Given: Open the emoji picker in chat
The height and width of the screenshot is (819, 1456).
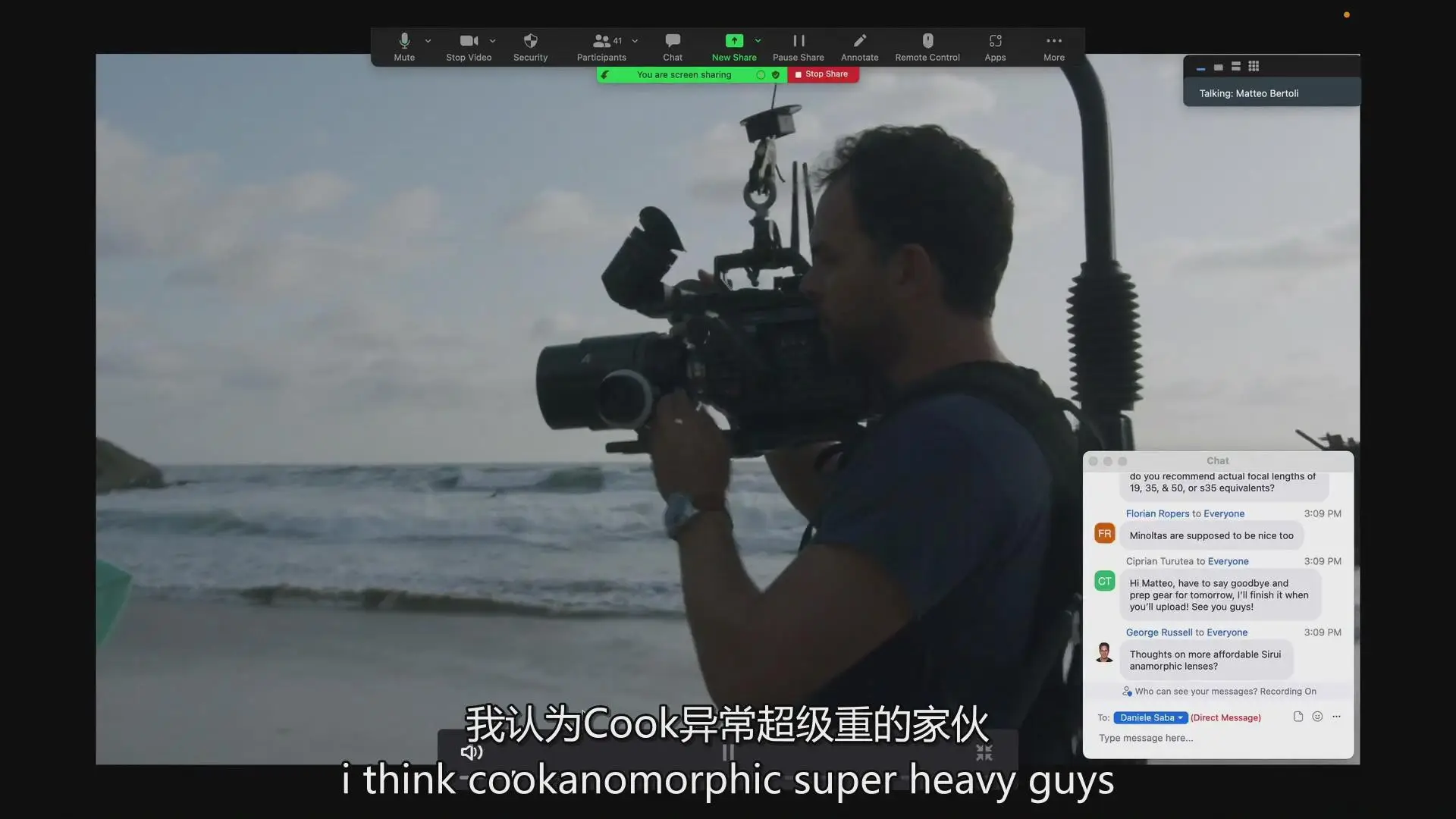Looking at the screenshot, I should 1317,717.
